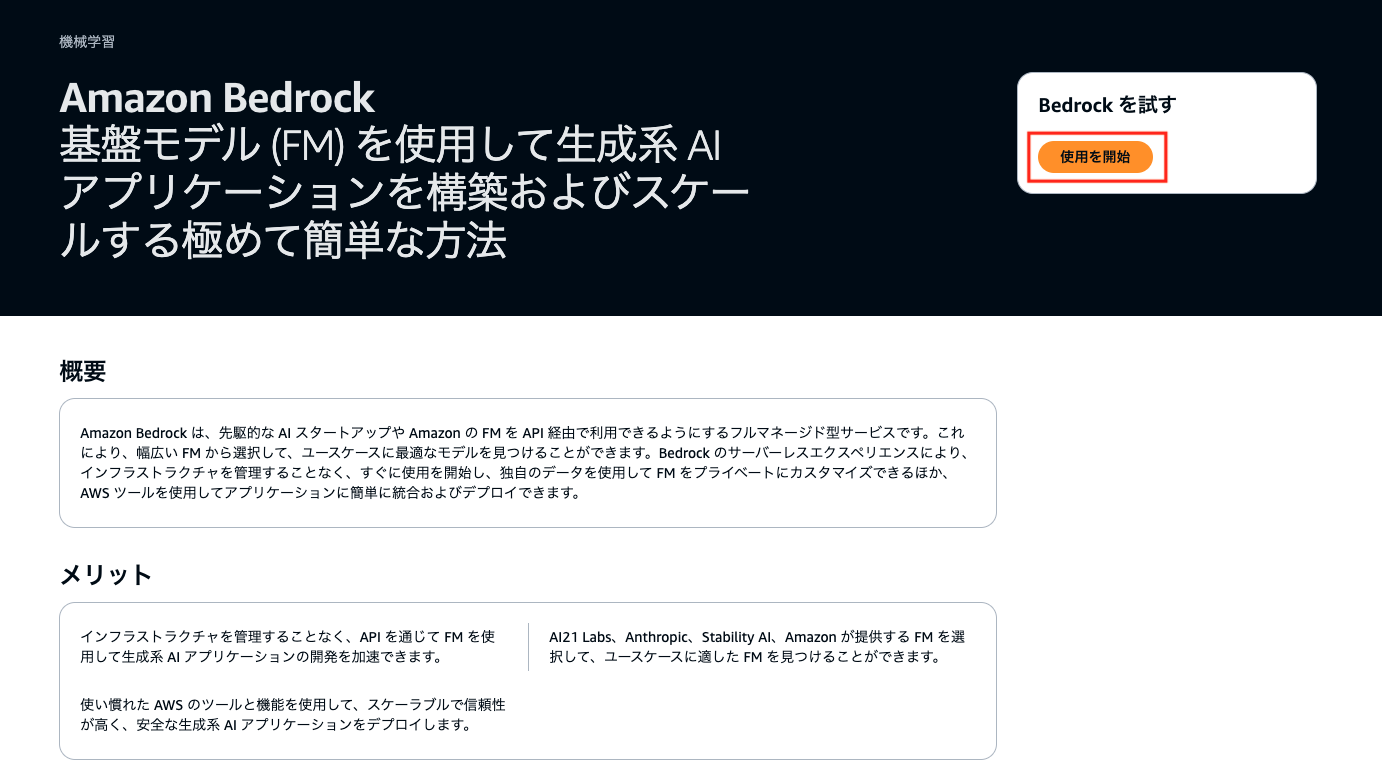Click the orange 使用を開始 button
The width and height of the screenshot is (1382, 775).
(1095, 157)
